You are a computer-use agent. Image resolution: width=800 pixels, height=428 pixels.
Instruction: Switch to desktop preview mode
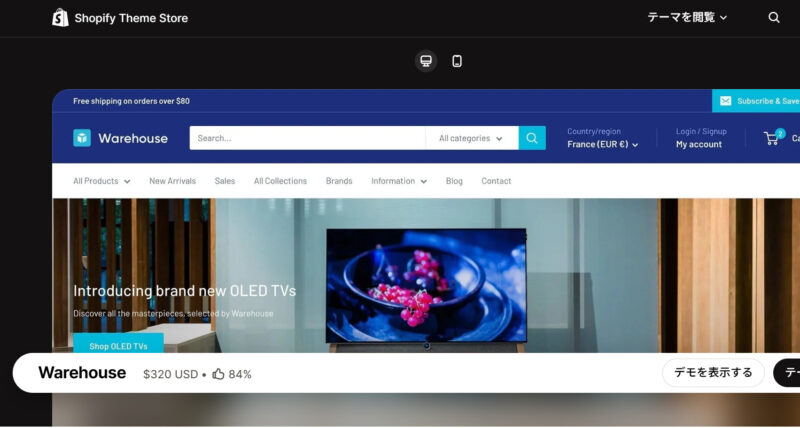(426, 61)
